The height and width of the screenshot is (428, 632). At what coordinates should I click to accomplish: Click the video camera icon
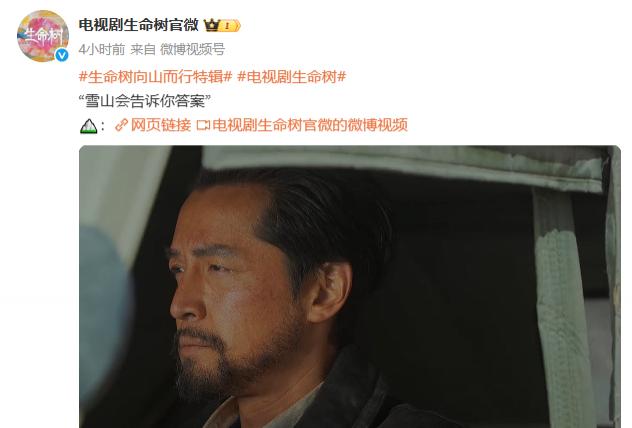point(203,125)
